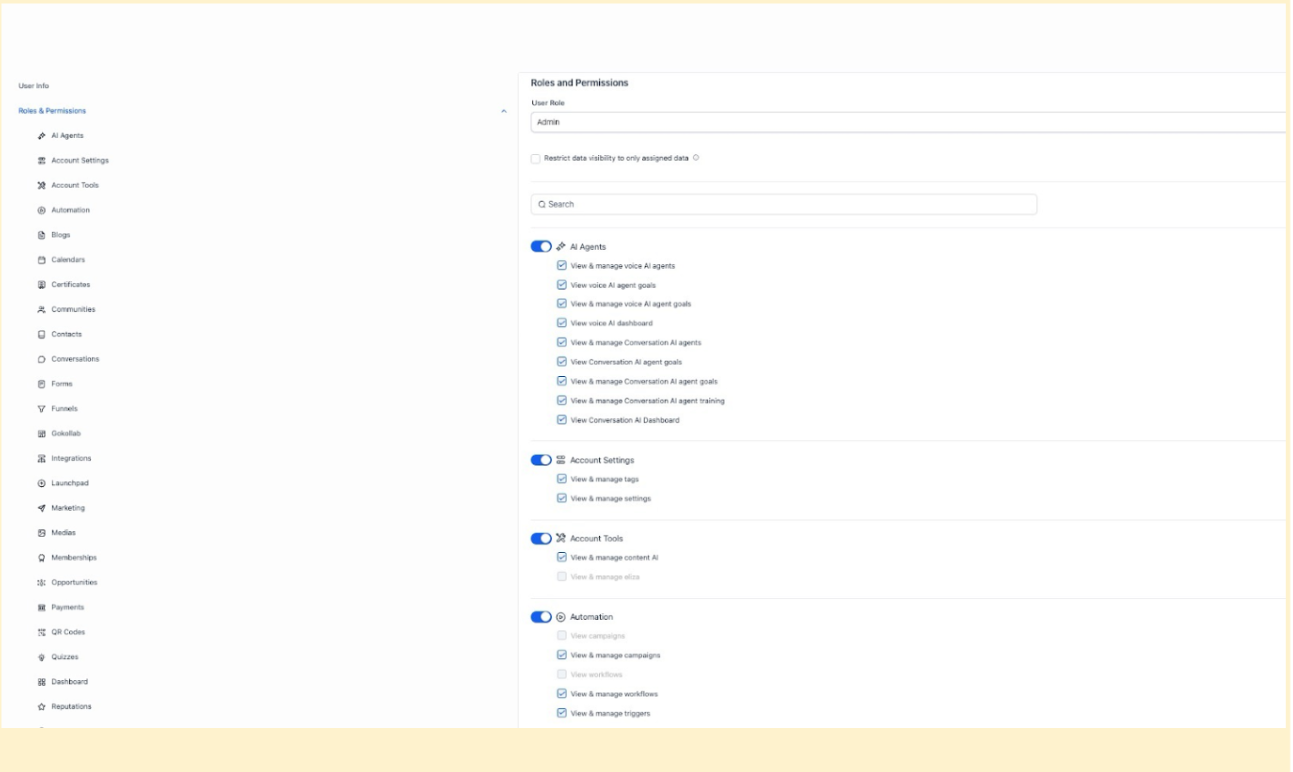Open the User Info section

pyautogui.click(x=34, y=86)
